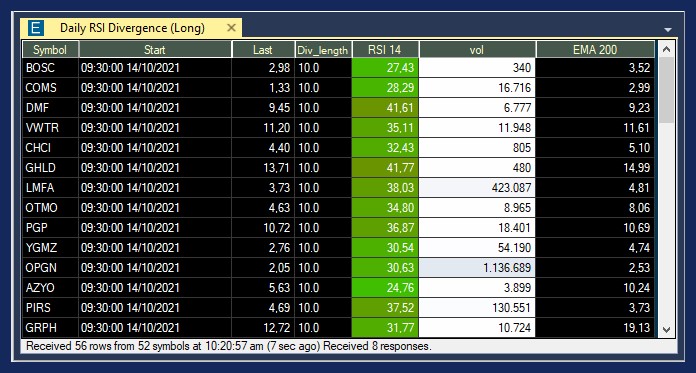The height and width of the screenshot is (373, 696).
Task: Select the BOSC symbol row
Action: click(x=339, y=67)
